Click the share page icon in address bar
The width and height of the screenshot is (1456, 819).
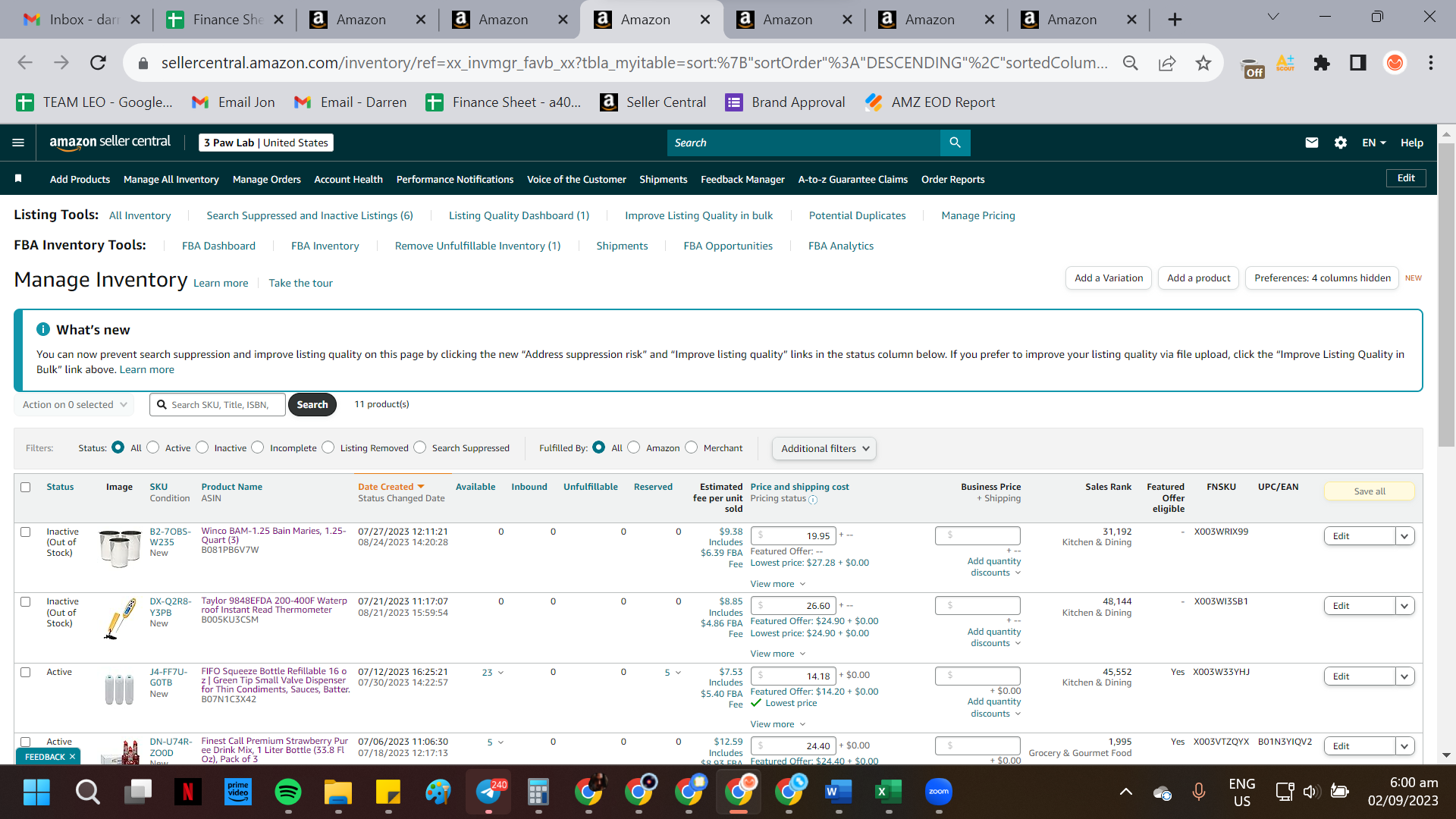pos(1166,63)
